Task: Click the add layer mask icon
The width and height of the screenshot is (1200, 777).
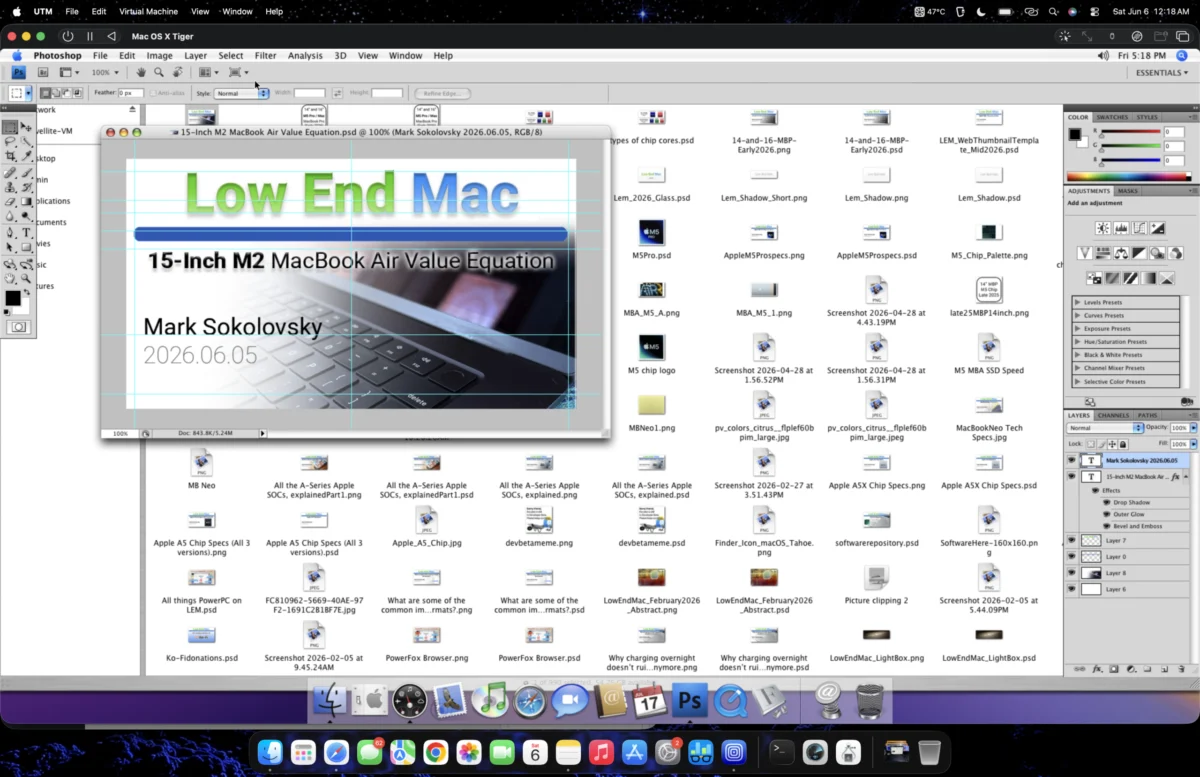Action: pyautogui.click(x=1114, y=669)
